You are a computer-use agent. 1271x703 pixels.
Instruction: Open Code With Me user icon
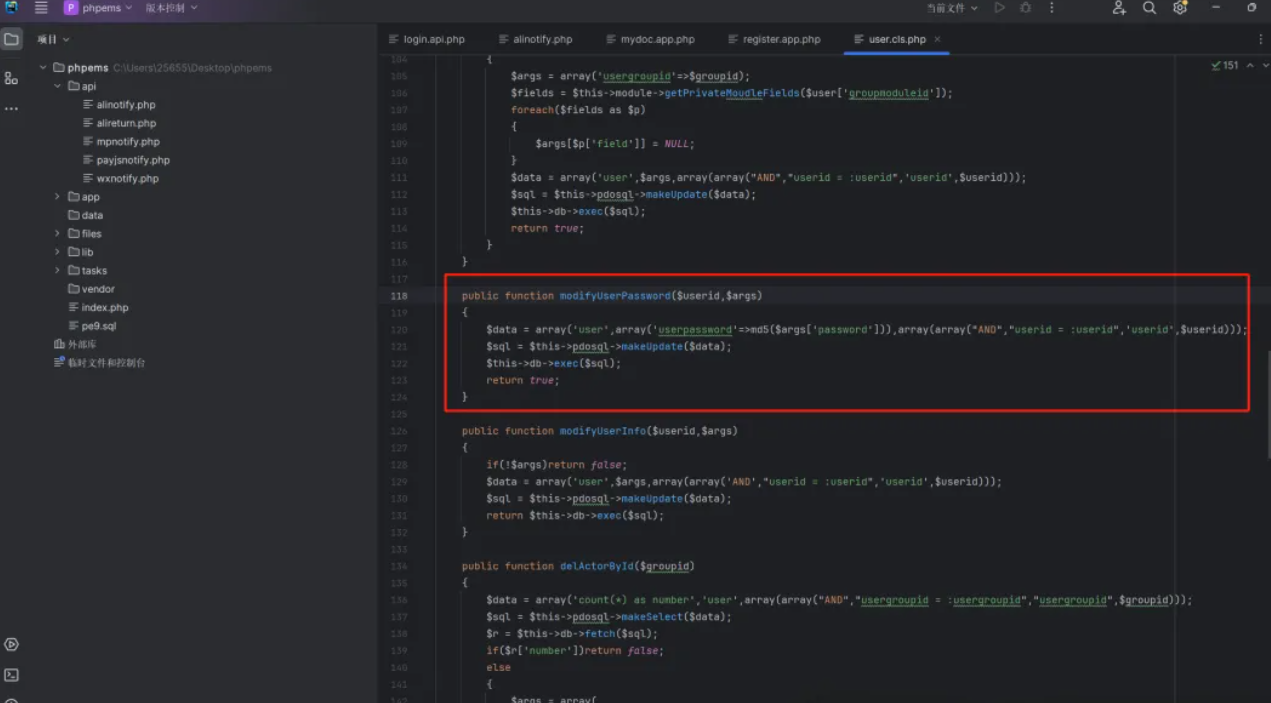(1119, 8)
